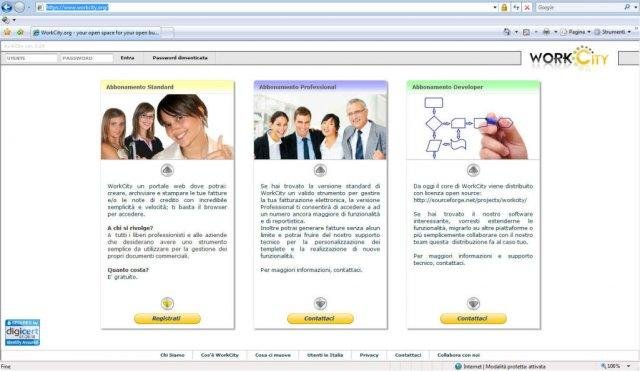The height and width of the screenshot is (371, 640).
Task: Click the Print icon in the command bar
Action: [x=546, y=32]
